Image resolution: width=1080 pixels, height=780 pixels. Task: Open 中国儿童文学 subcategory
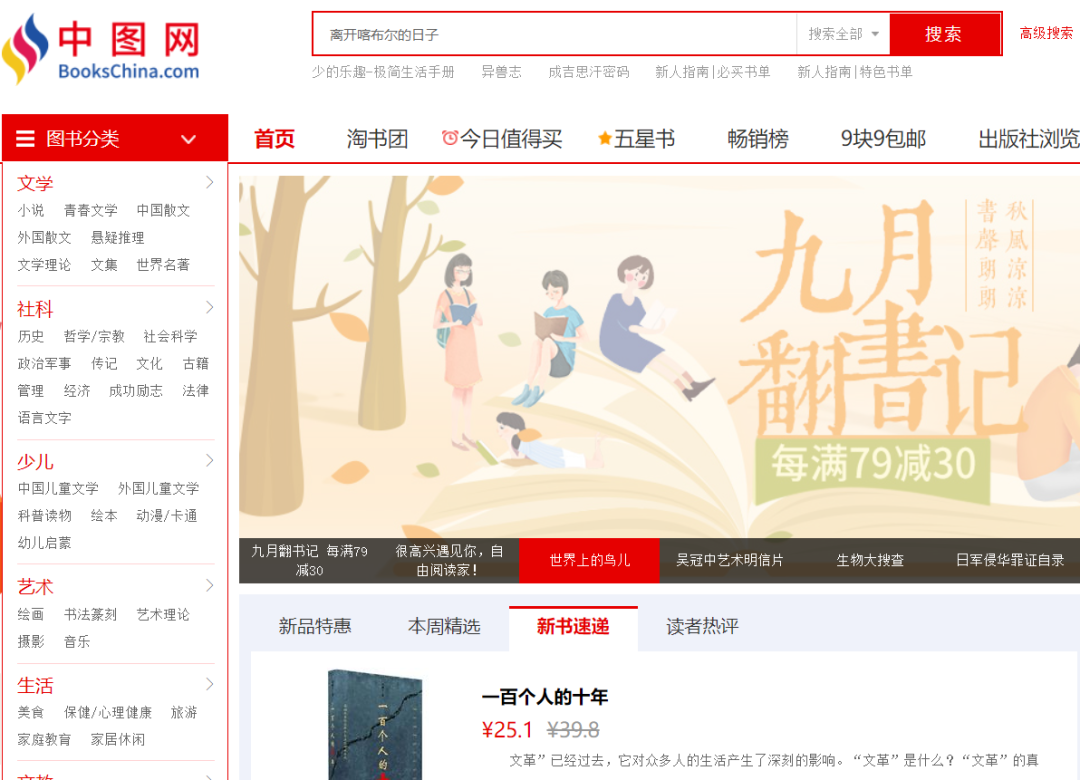click(58, 489)
